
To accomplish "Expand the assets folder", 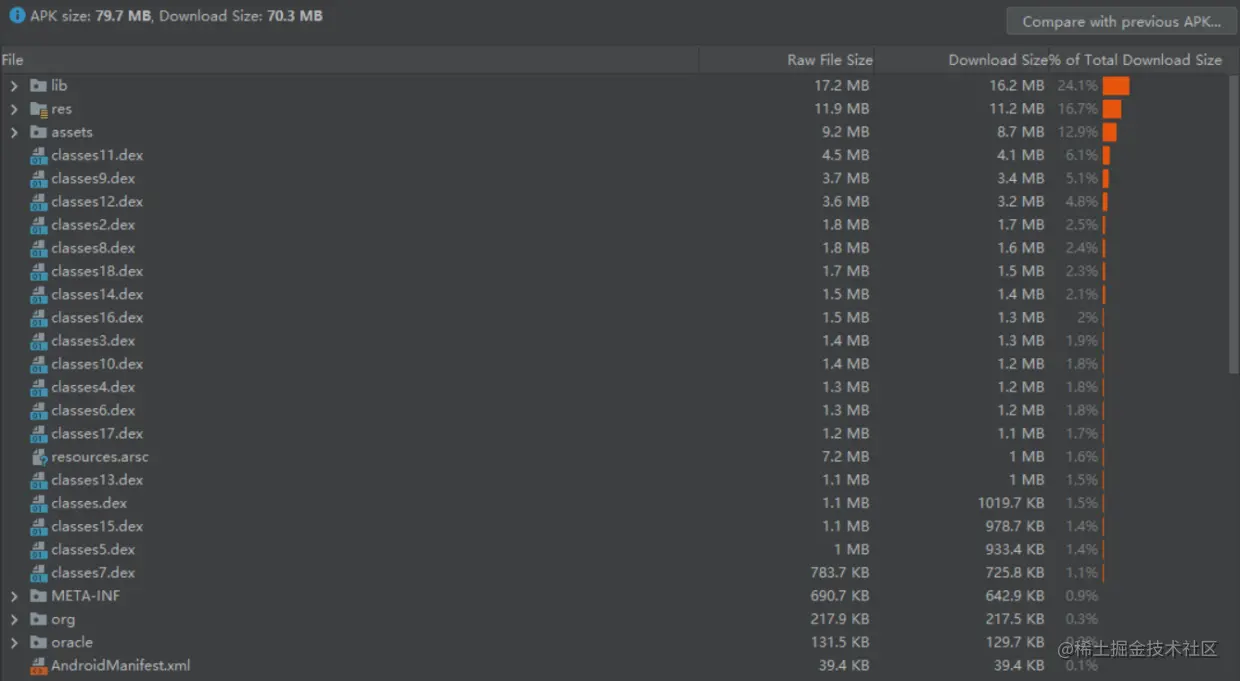I will tap(14, 132).
